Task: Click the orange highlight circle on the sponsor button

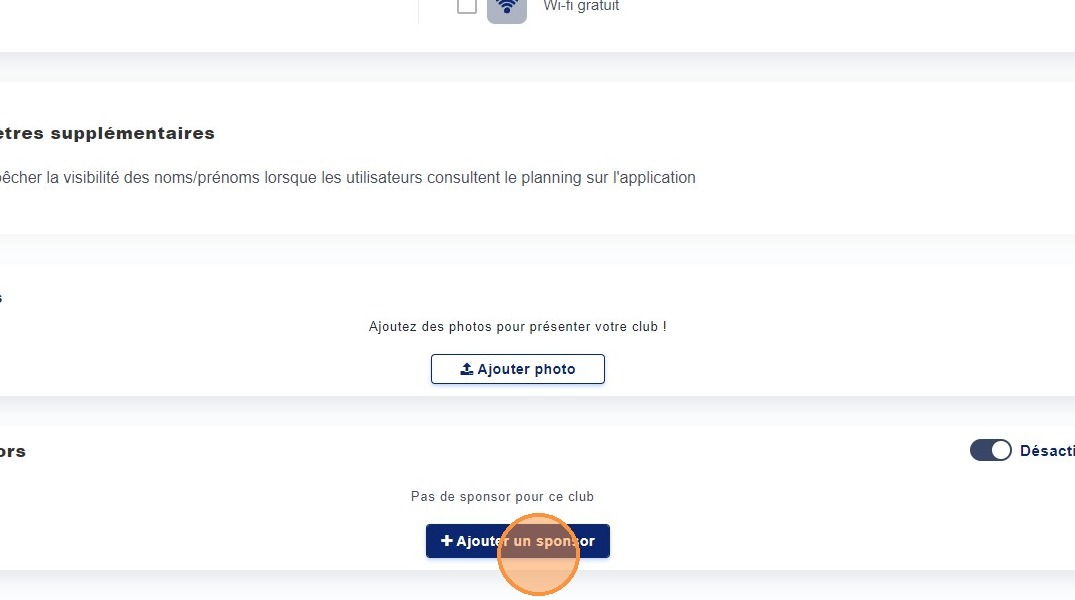Action: pos(538,555)
